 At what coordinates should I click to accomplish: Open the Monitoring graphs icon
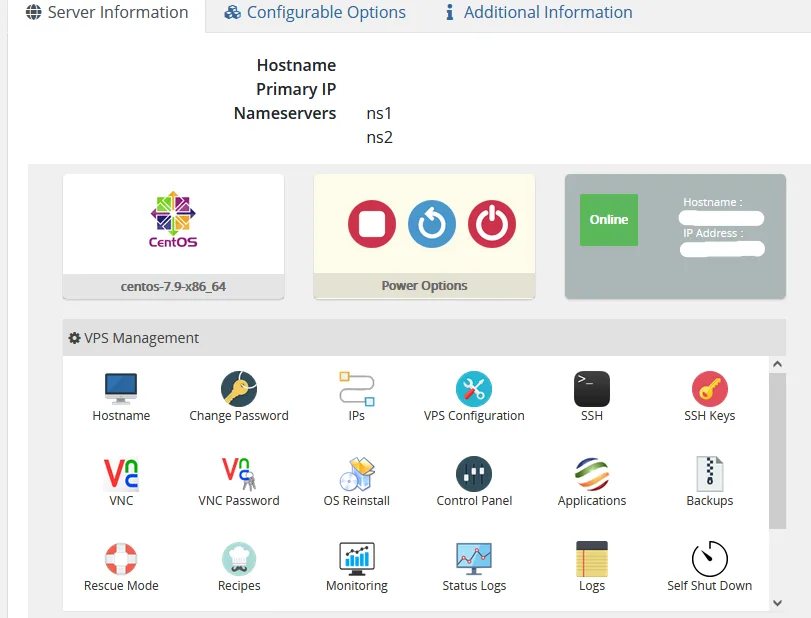tap(357, 559)
